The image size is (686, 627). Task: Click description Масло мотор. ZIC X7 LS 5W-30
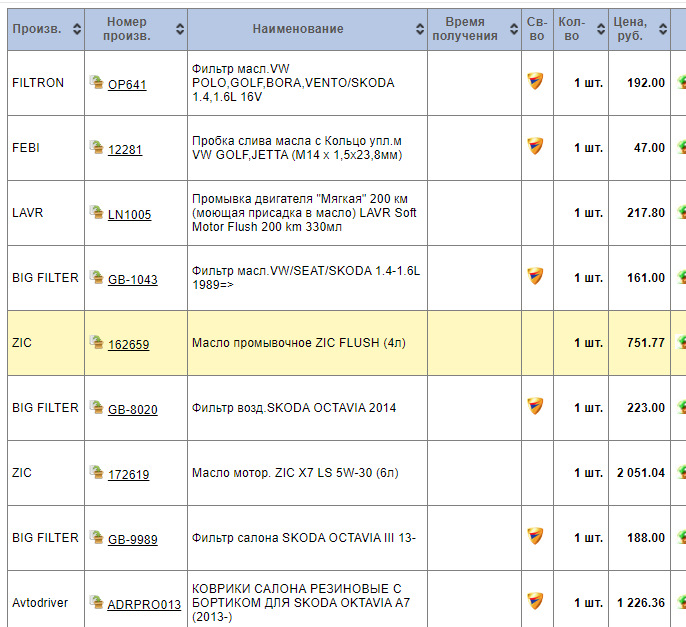click(x=295, y=473)
